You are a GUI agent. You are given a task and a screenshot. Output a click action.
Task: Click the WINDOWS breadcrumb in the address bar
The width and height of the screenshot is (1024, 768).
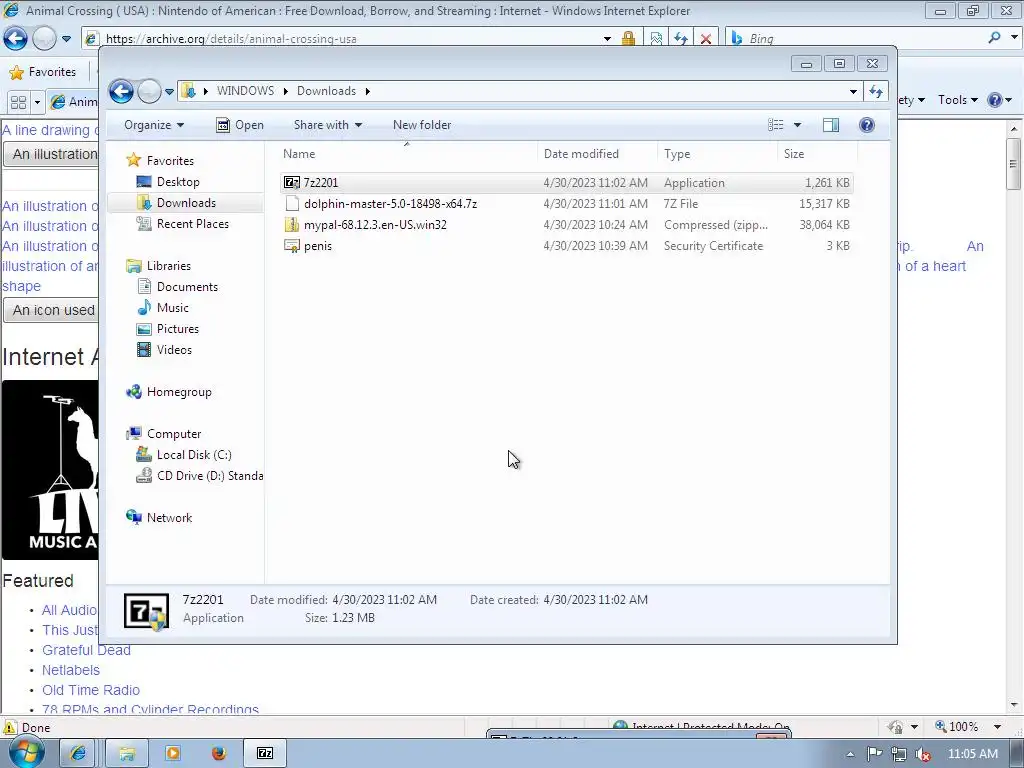[245, 91]
